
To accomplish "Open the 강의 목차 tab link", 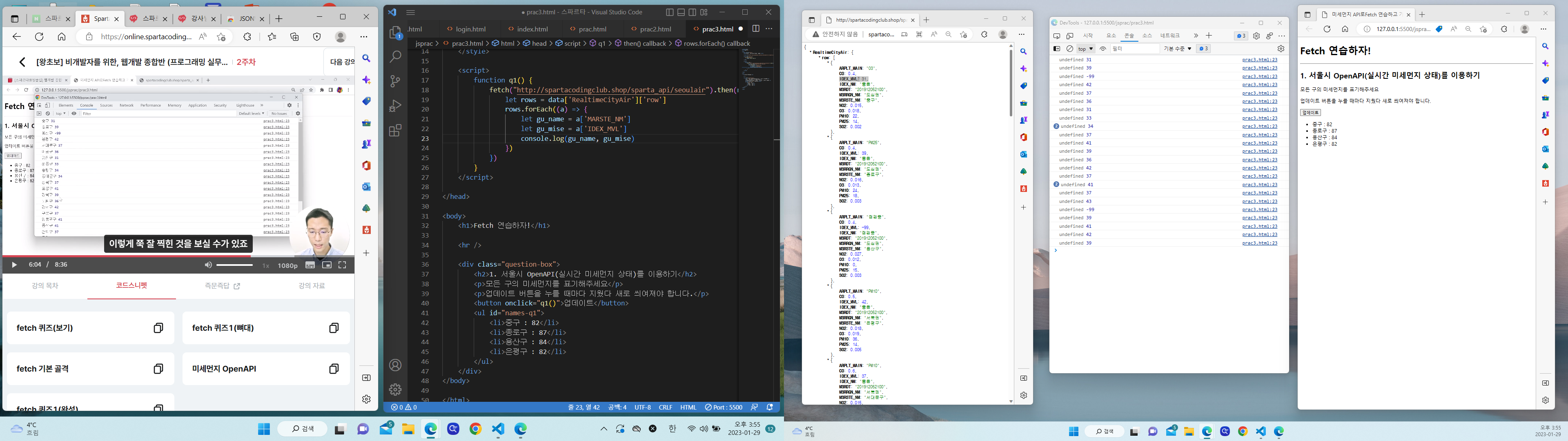I will 45,286.
